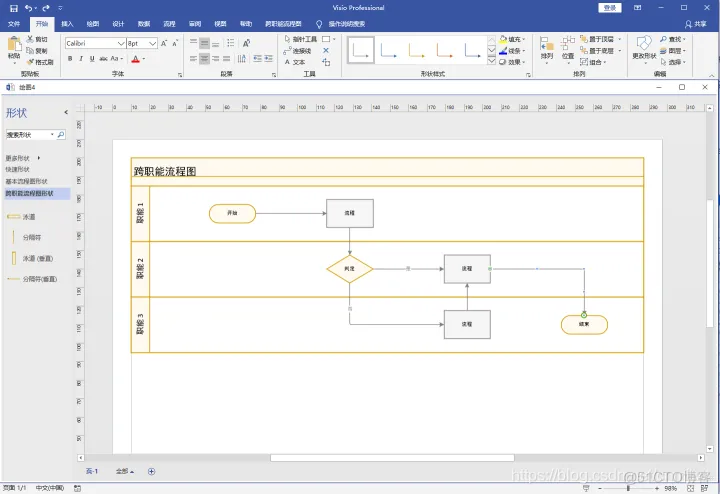Toggle center text alignment

click(x=204, y=58)
